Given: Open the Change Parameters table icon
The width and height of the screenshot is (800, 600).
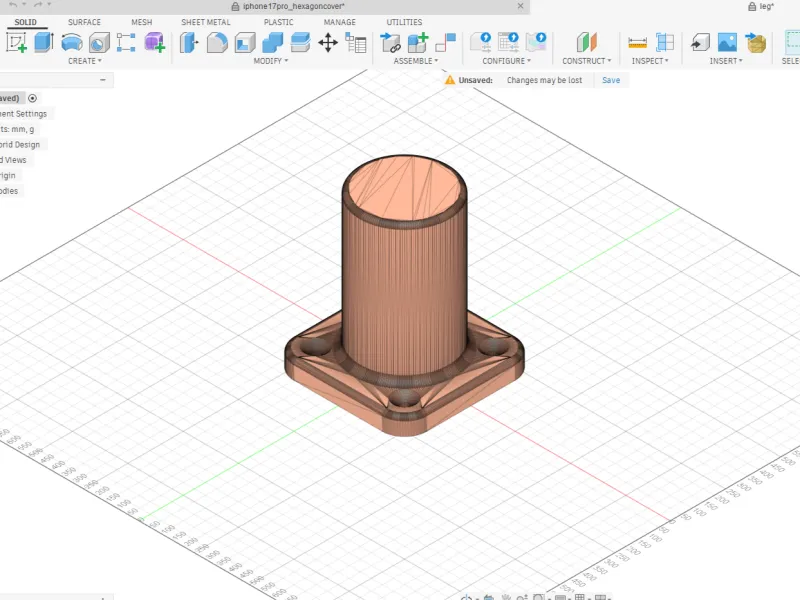Looking at the screenshot, I should [356, 42].
